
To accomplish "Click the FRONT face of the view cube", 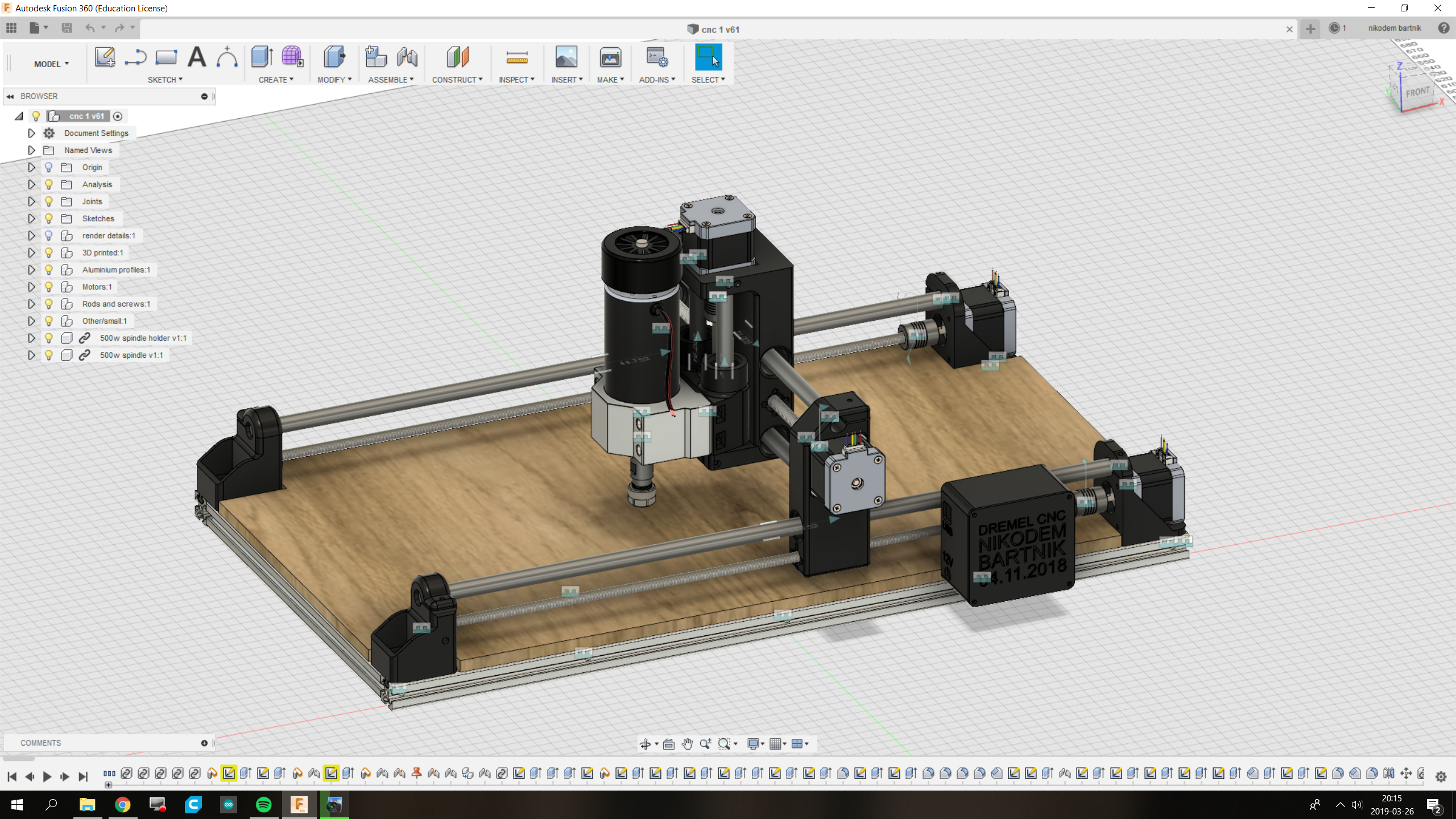I will [x=1417, y=92].
